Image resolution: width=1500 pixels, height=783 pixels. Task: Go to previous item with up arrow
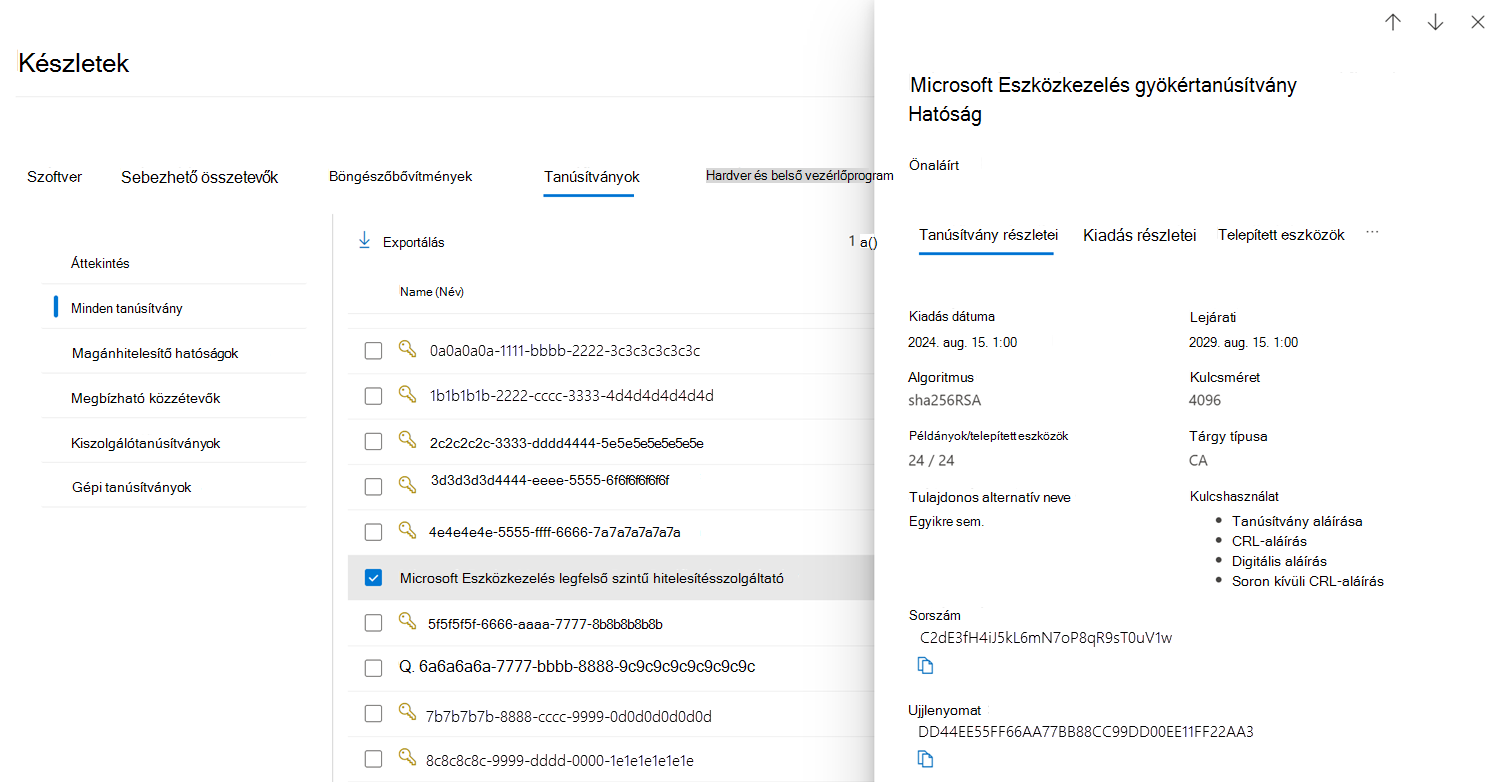[x=1393, y=23]
